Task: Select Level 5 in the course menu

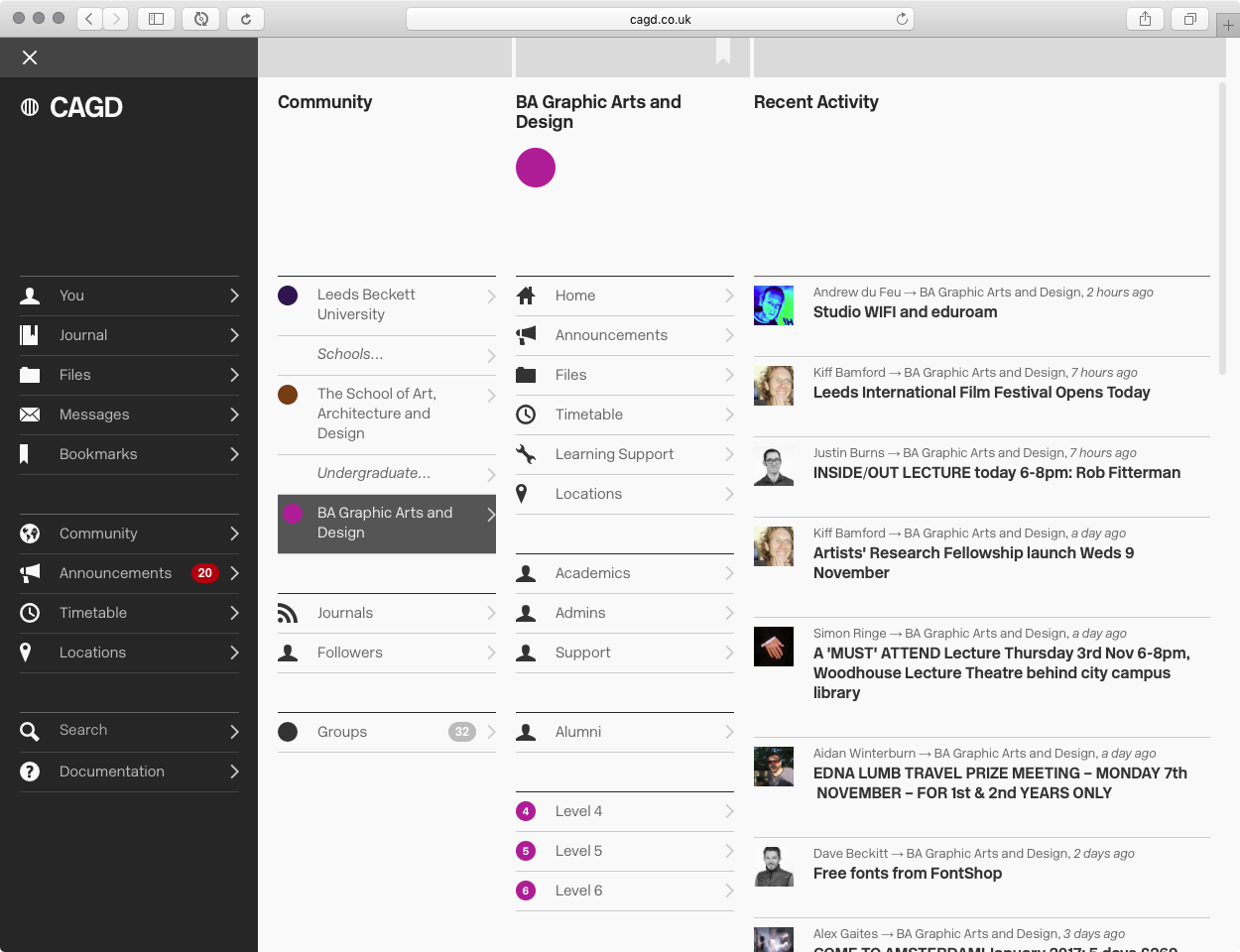Action: pos(578,851)
